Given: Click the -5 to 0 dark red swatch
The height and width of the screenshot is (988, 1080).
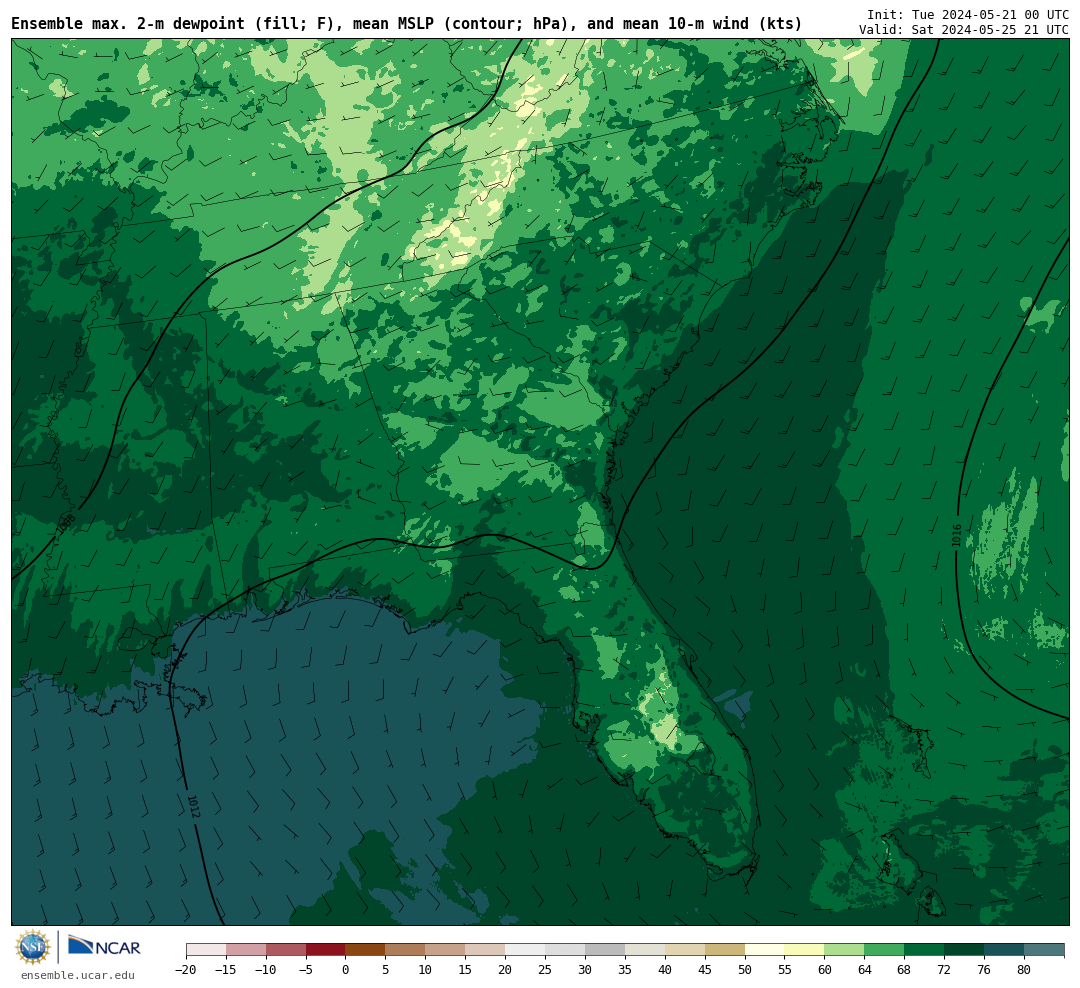Looking at the screenshot, I should coord(326,950).
